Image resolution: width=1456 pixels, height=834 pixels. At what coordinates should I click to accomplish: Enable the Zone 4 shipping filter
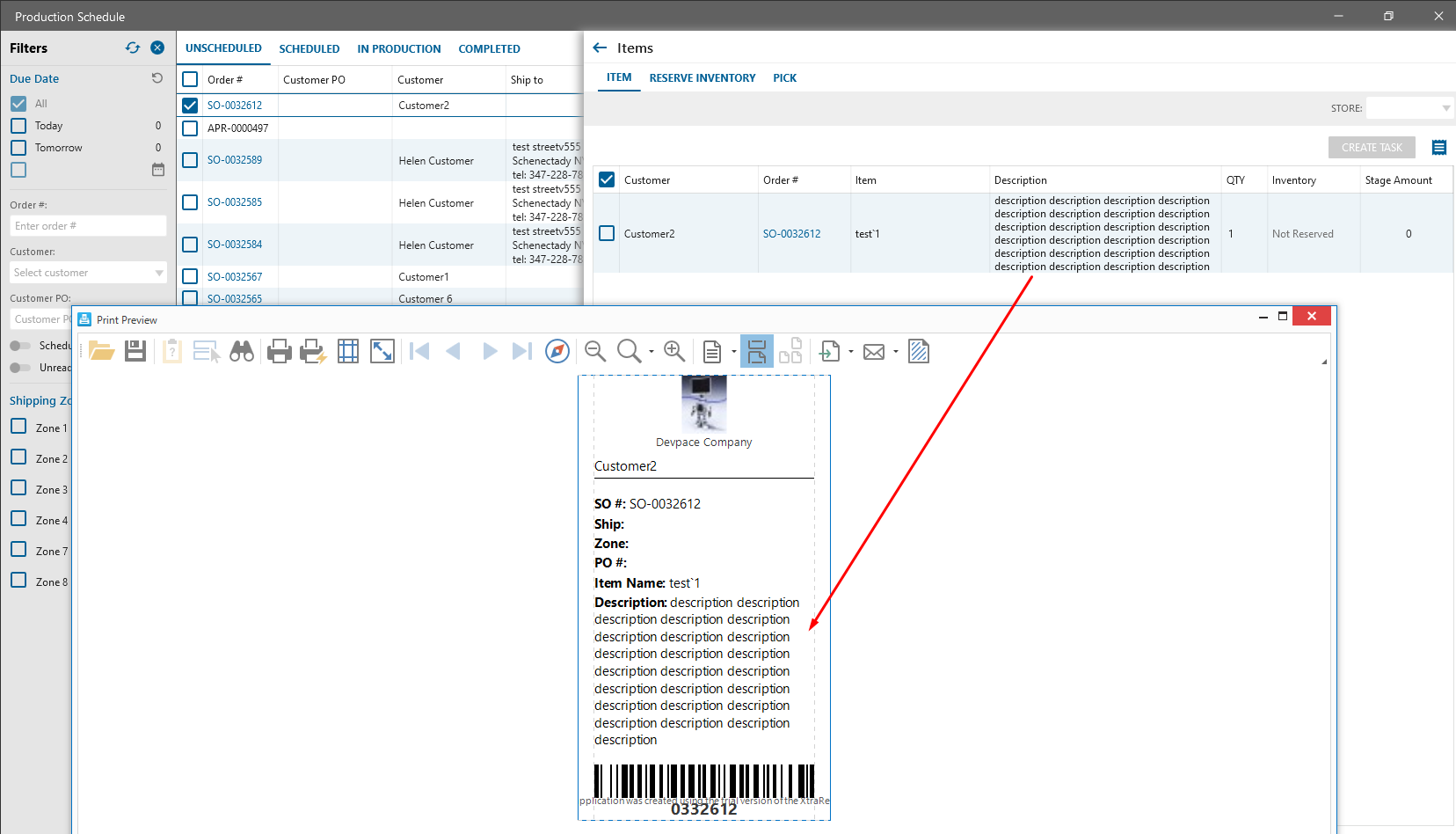pos(18,519)
